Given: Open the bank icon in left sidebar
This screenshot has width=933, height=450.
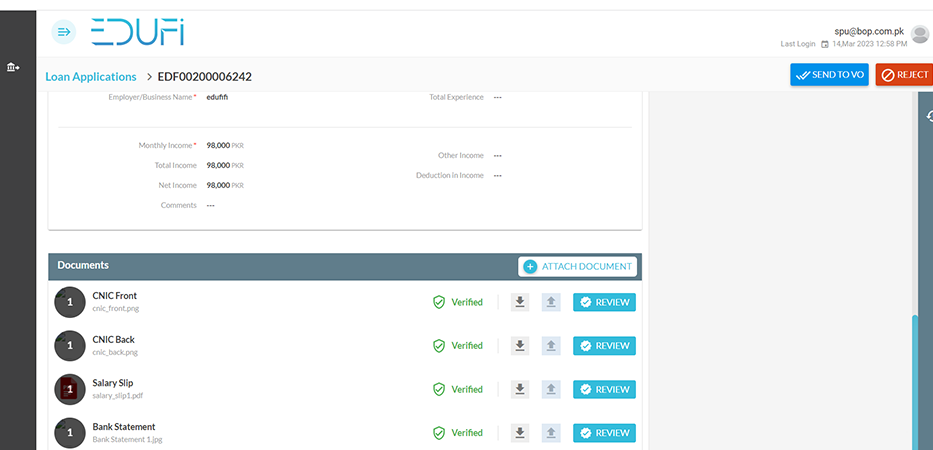Looking at the screenshot, I should (13, 67).
